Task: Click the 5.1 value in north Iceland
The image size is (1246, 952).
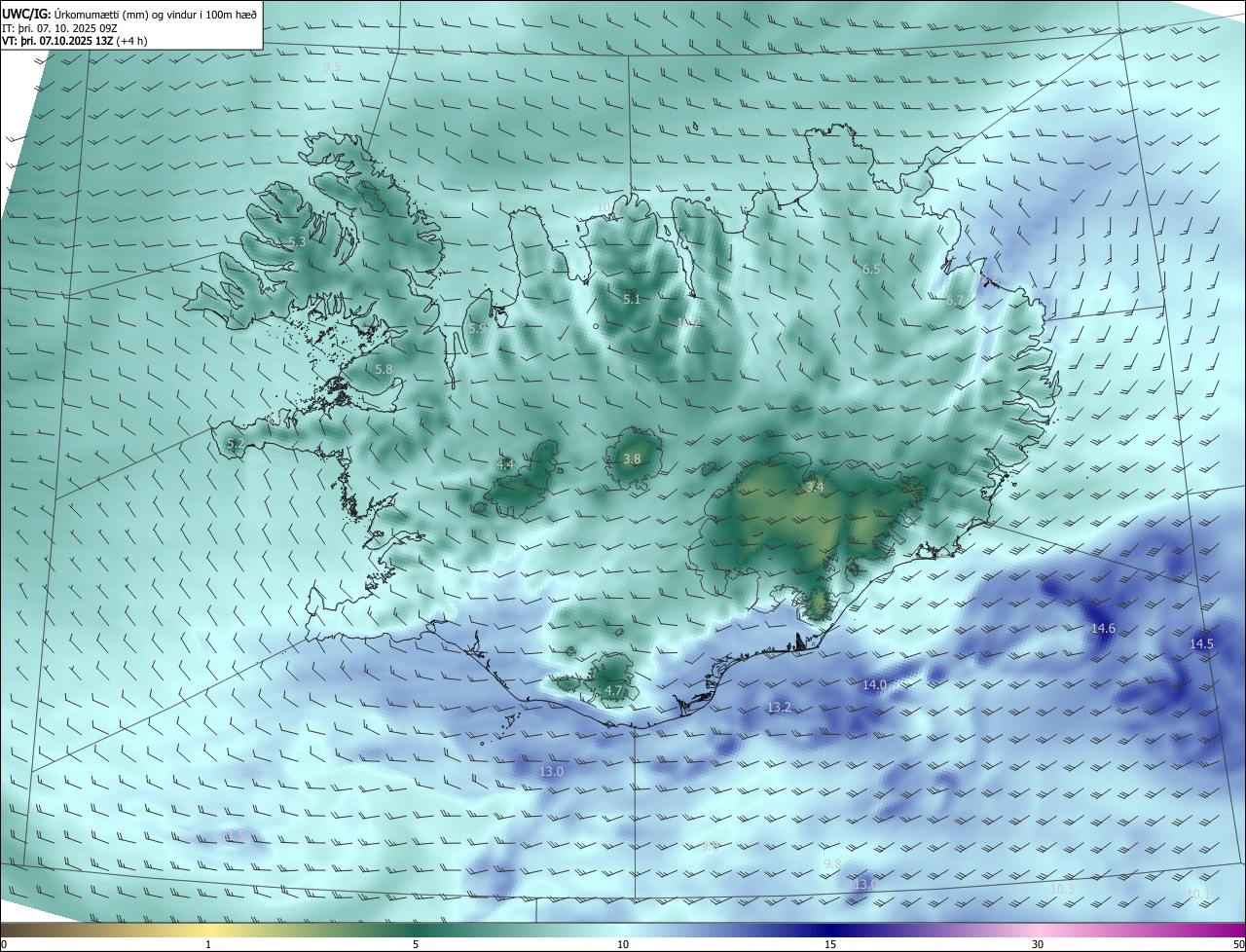Action: (x=632, y=299)
